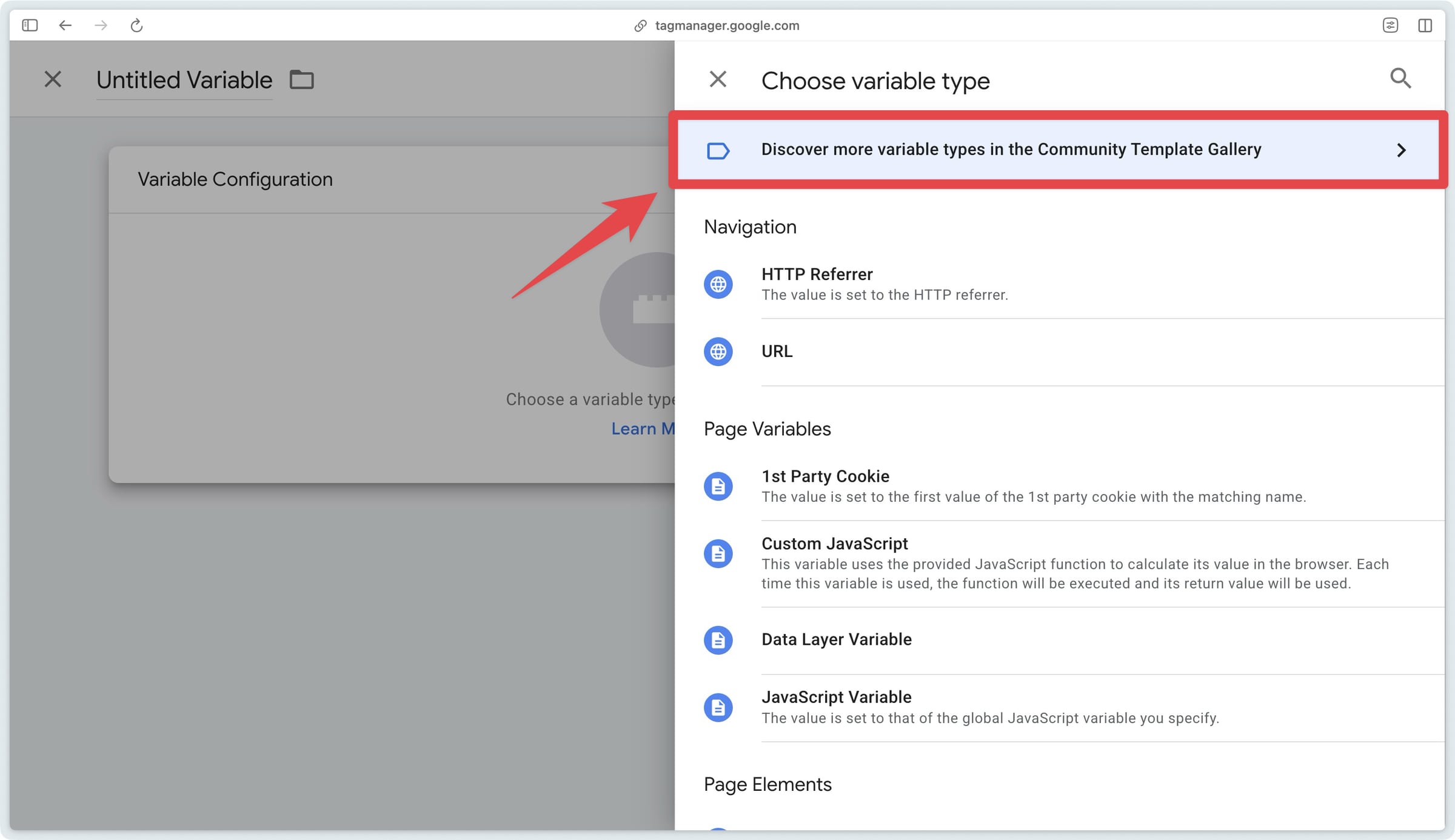Close the Choose variable type panel

pyautogui.click(x=718, y=79)
